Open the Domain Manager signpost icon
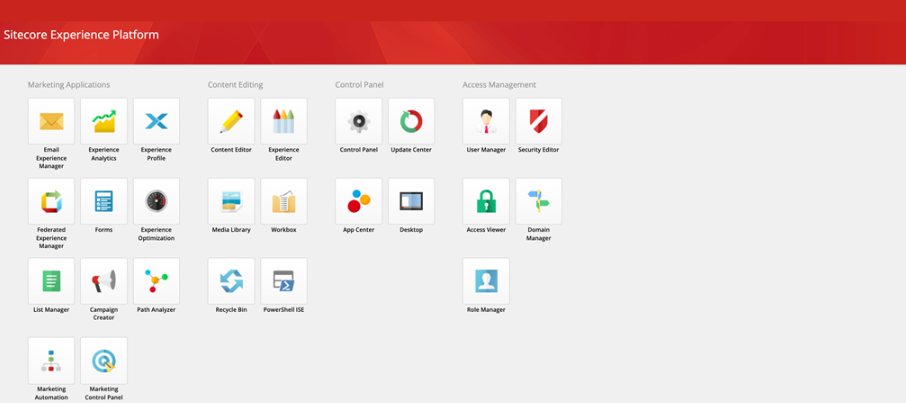 tap(539, 201)
